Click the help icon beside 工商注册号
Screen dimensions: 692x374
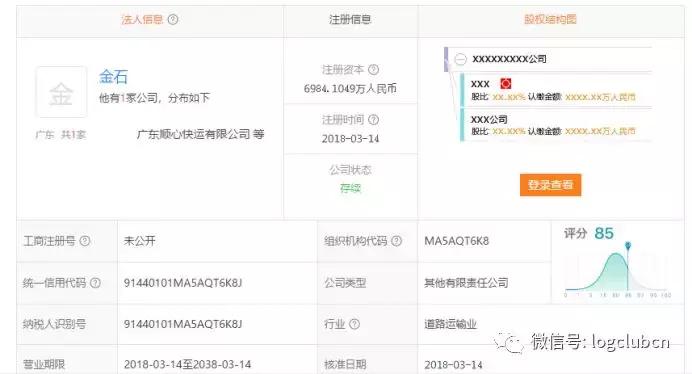tap(85, 241)
